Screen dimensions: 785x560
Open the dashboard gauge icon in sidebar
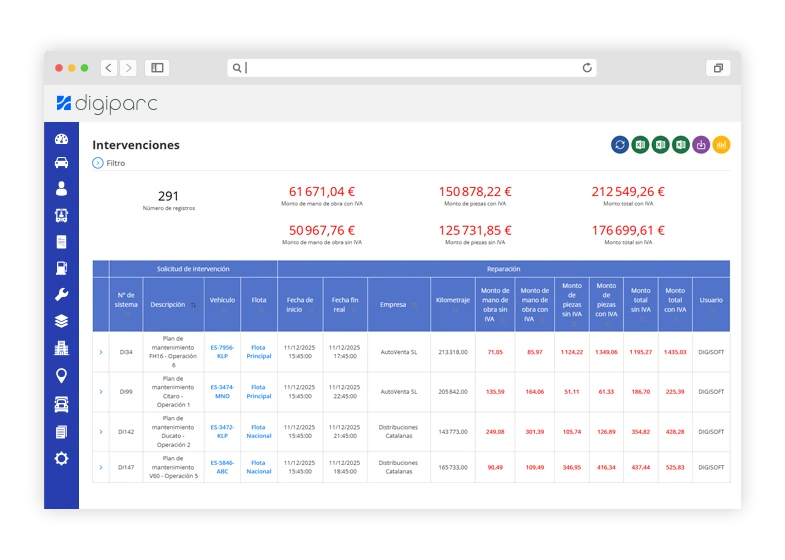point(61,139)
